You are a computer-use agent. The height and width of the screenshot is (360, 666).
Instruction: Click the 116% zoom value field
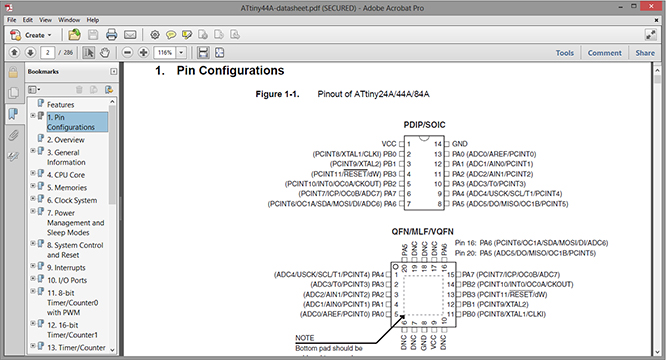pos(165,53)
